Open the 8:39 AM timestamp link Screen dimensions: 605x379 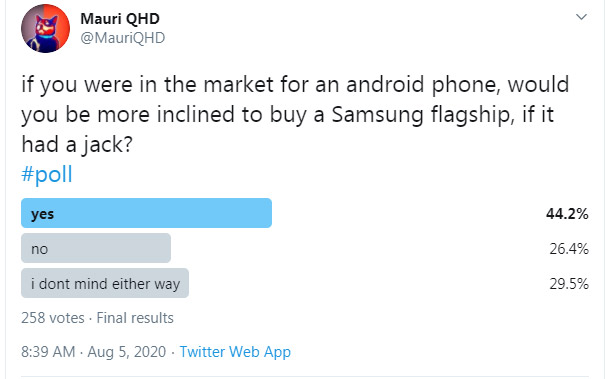[48, 352]
